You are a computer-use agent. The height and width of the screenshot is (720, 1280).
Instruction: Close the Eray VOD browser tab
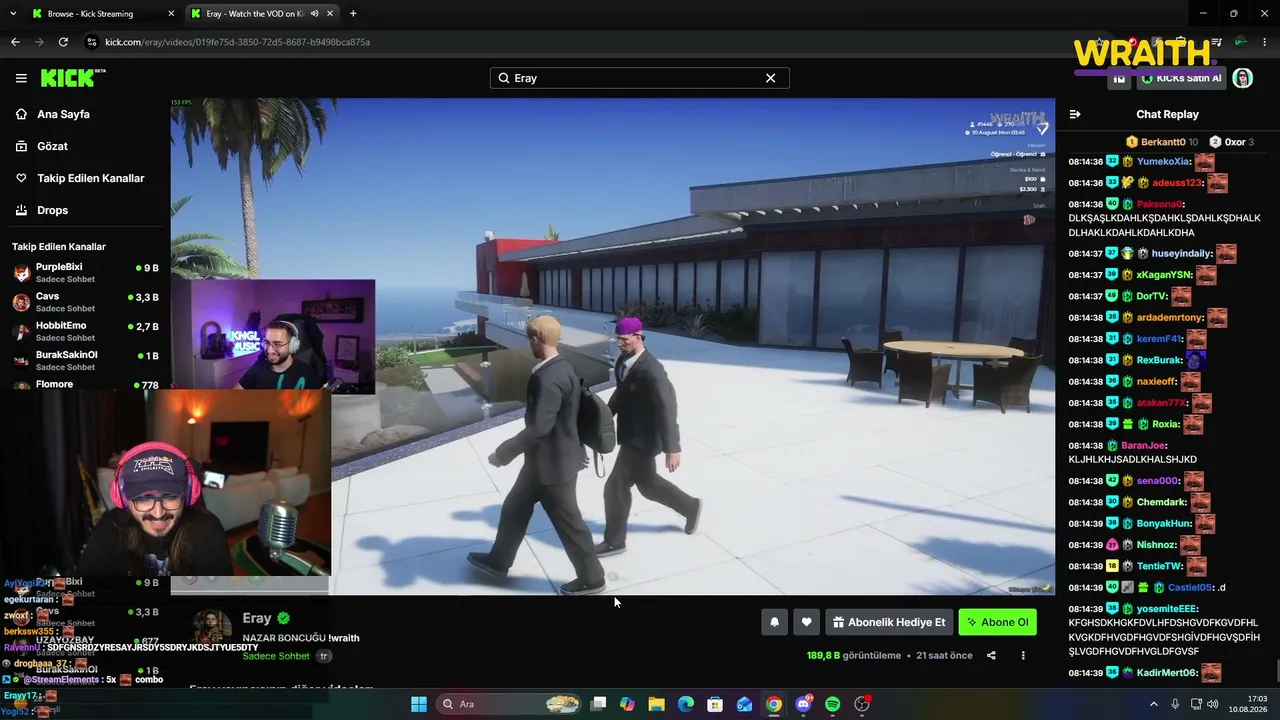click(x=330, y=14)
